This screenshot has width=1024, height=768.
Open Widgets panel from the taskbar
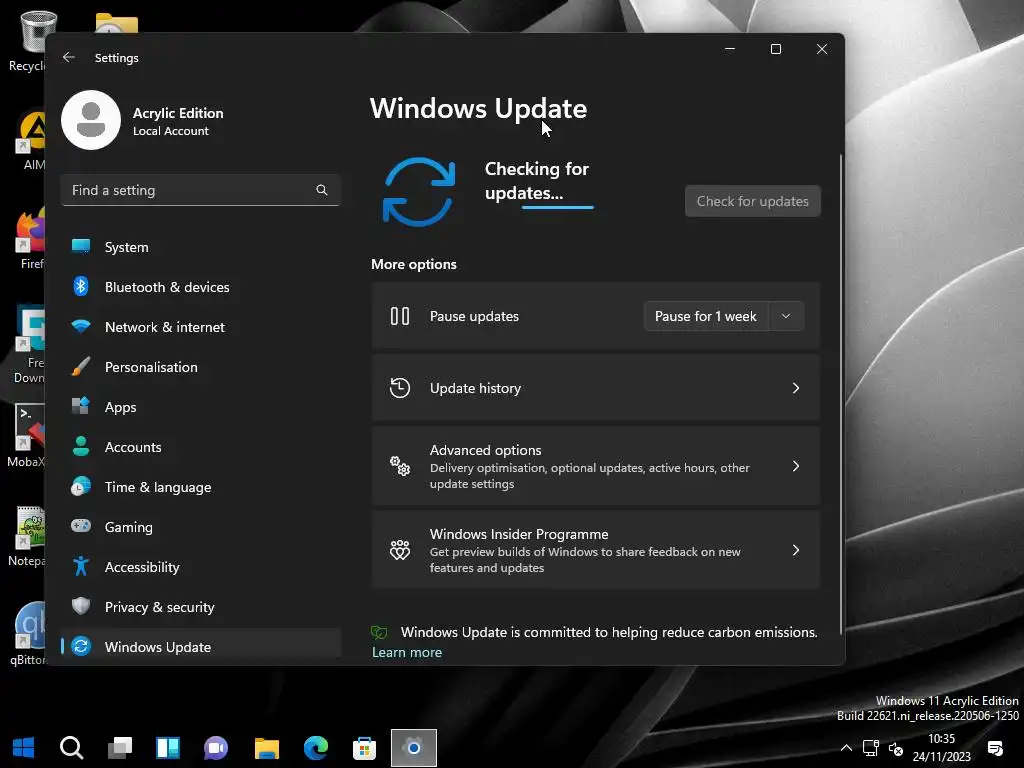168,748
